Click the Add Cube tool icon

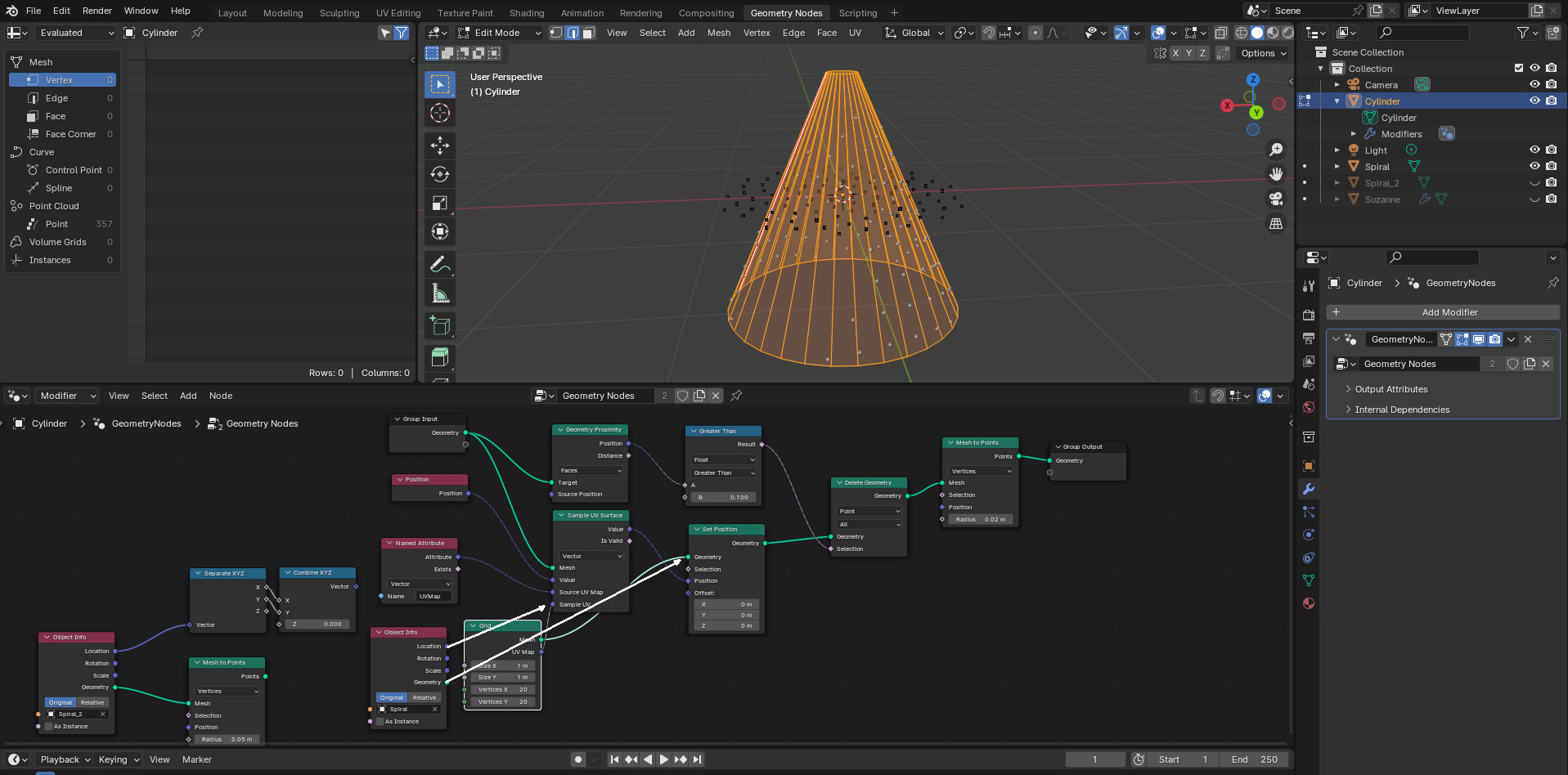439,325
